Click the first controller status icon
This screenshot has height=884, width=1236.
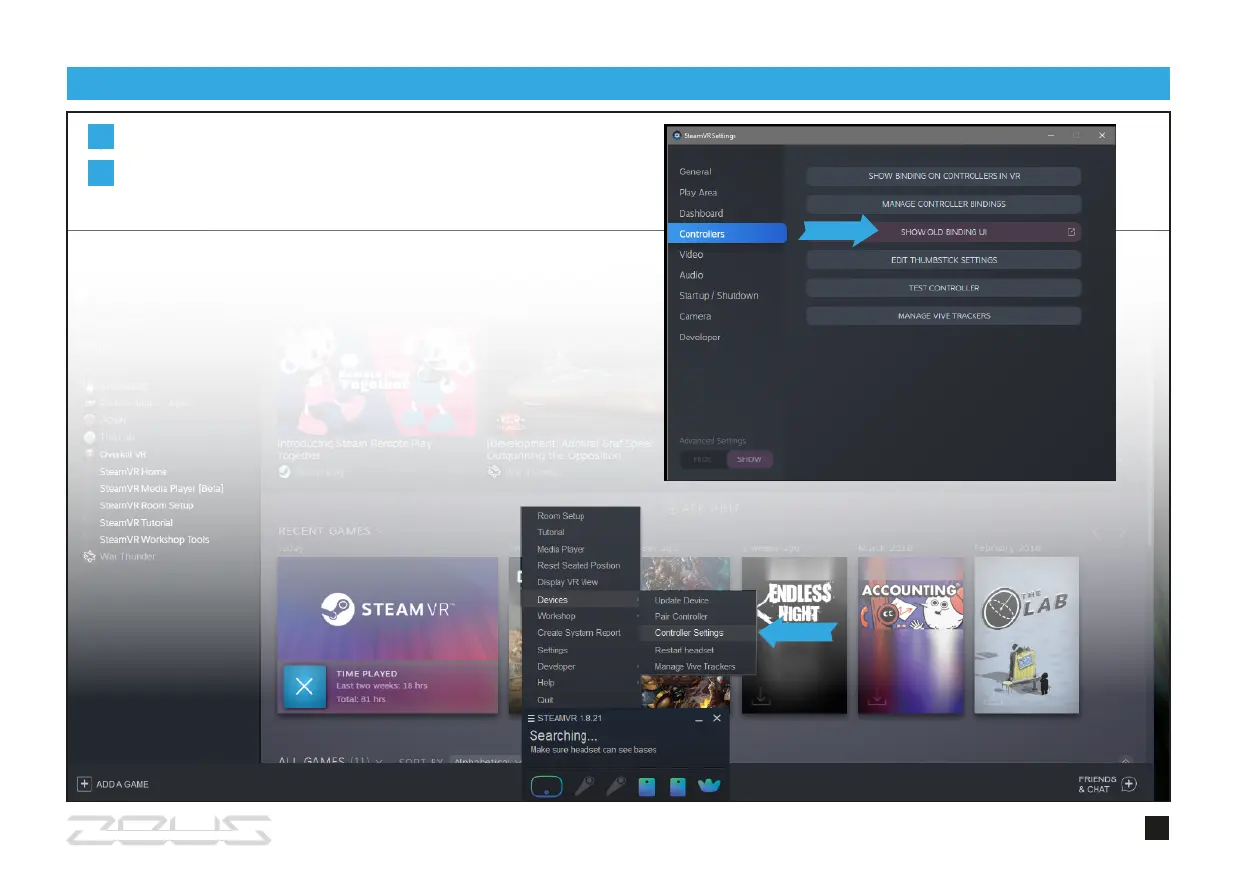[x=583, y=786]
